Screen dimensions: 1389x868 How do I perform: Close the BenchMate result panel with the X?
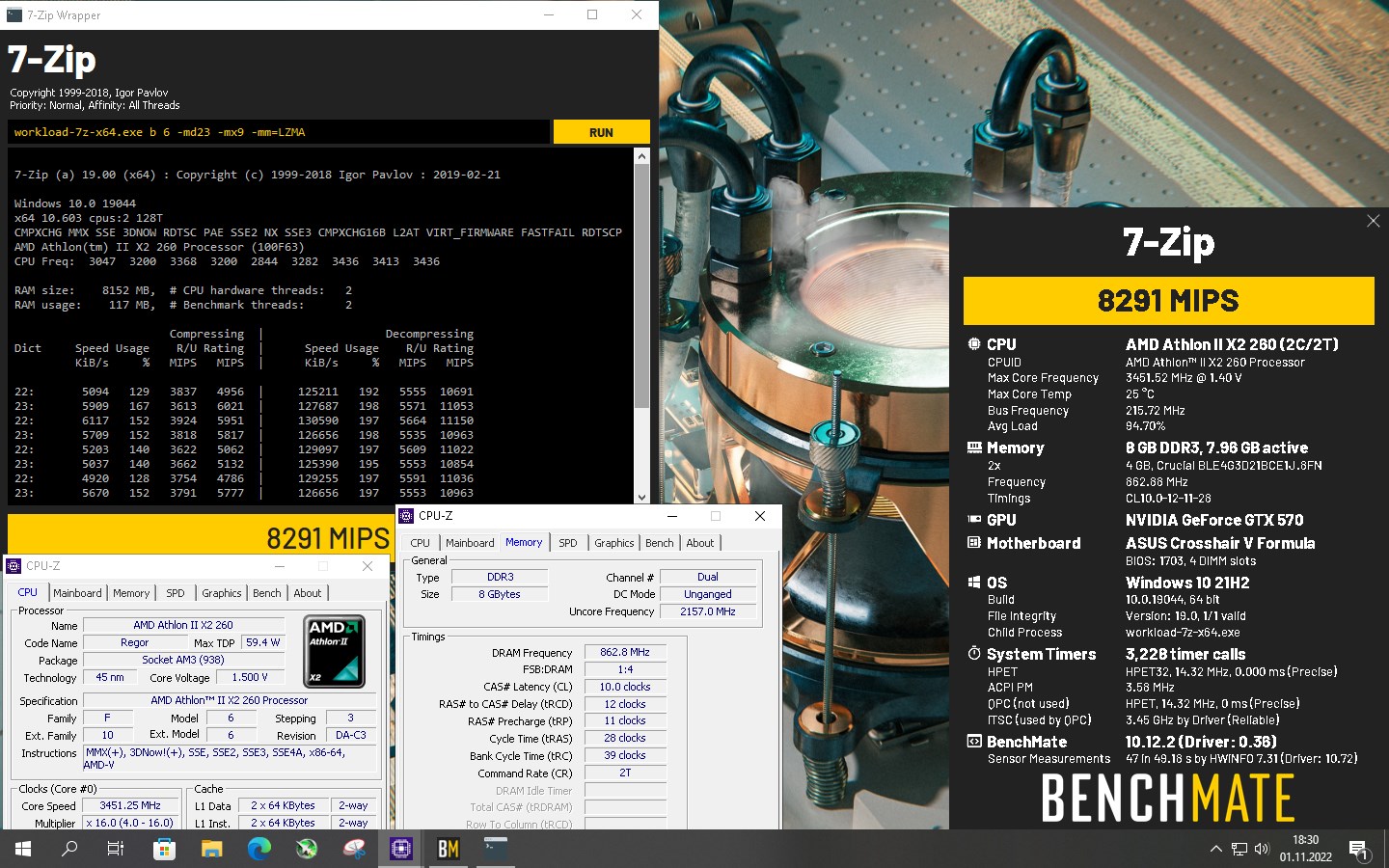pos(1373,221)
